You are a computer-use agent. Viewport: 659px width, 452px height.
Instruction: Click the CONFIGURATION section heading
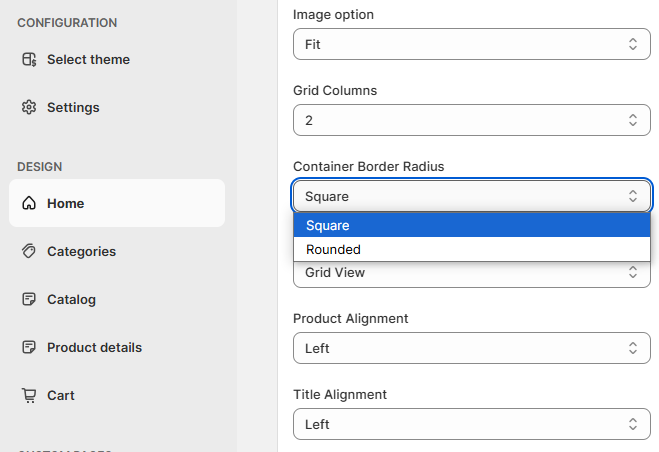pyautogui.click(x=67, y=23)
